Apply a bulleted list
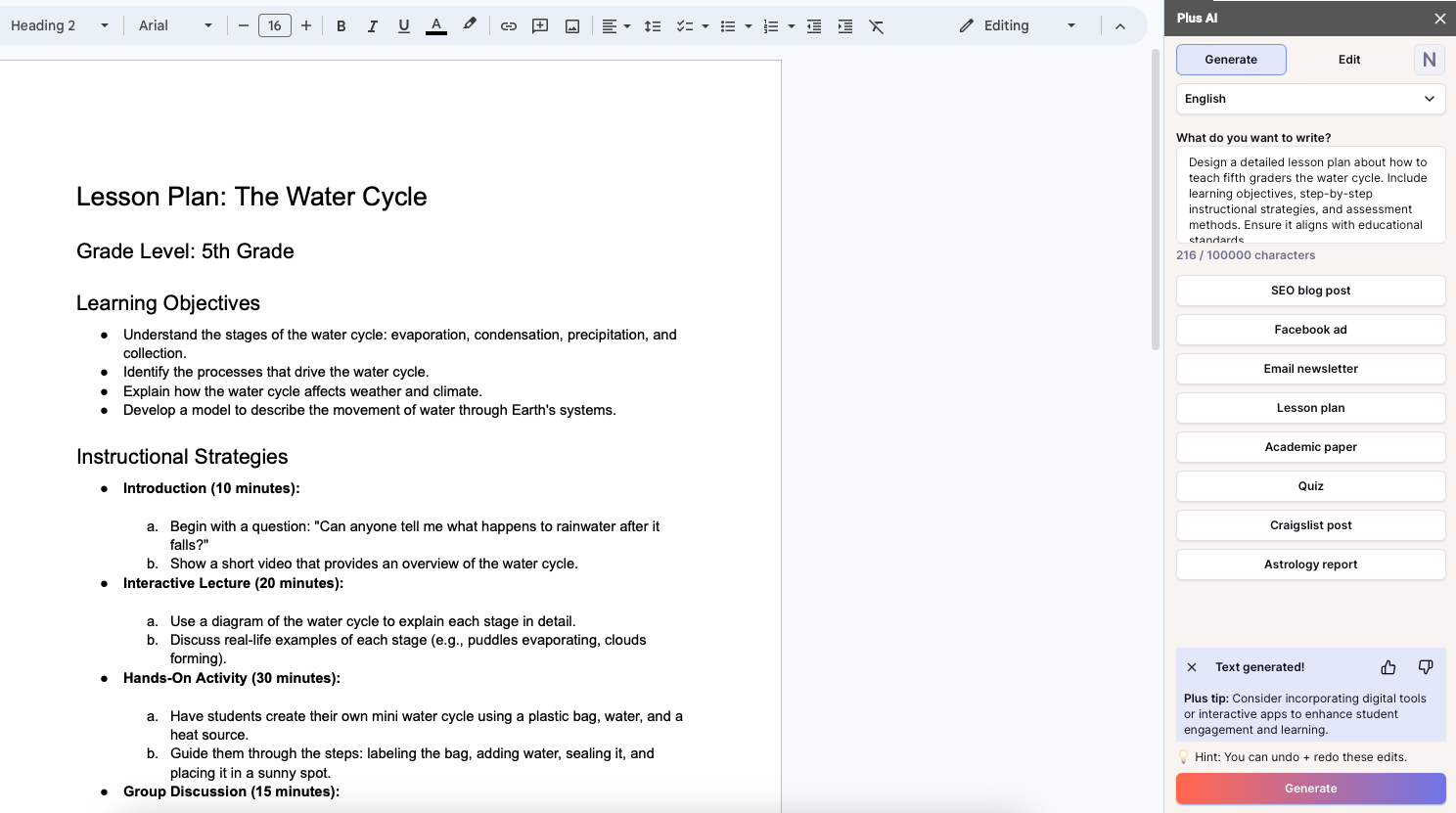Screen dimensions: 1456x813 tap(728, 26)
